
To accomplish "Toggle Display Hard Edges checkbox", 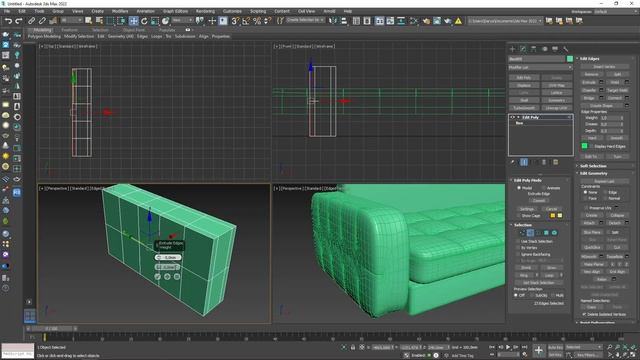I will click(592, 146).
